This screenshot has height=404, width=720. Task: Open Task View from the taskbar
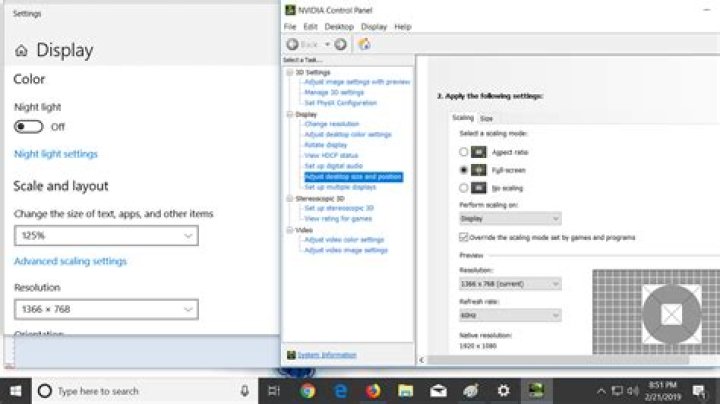click(274, 391)
